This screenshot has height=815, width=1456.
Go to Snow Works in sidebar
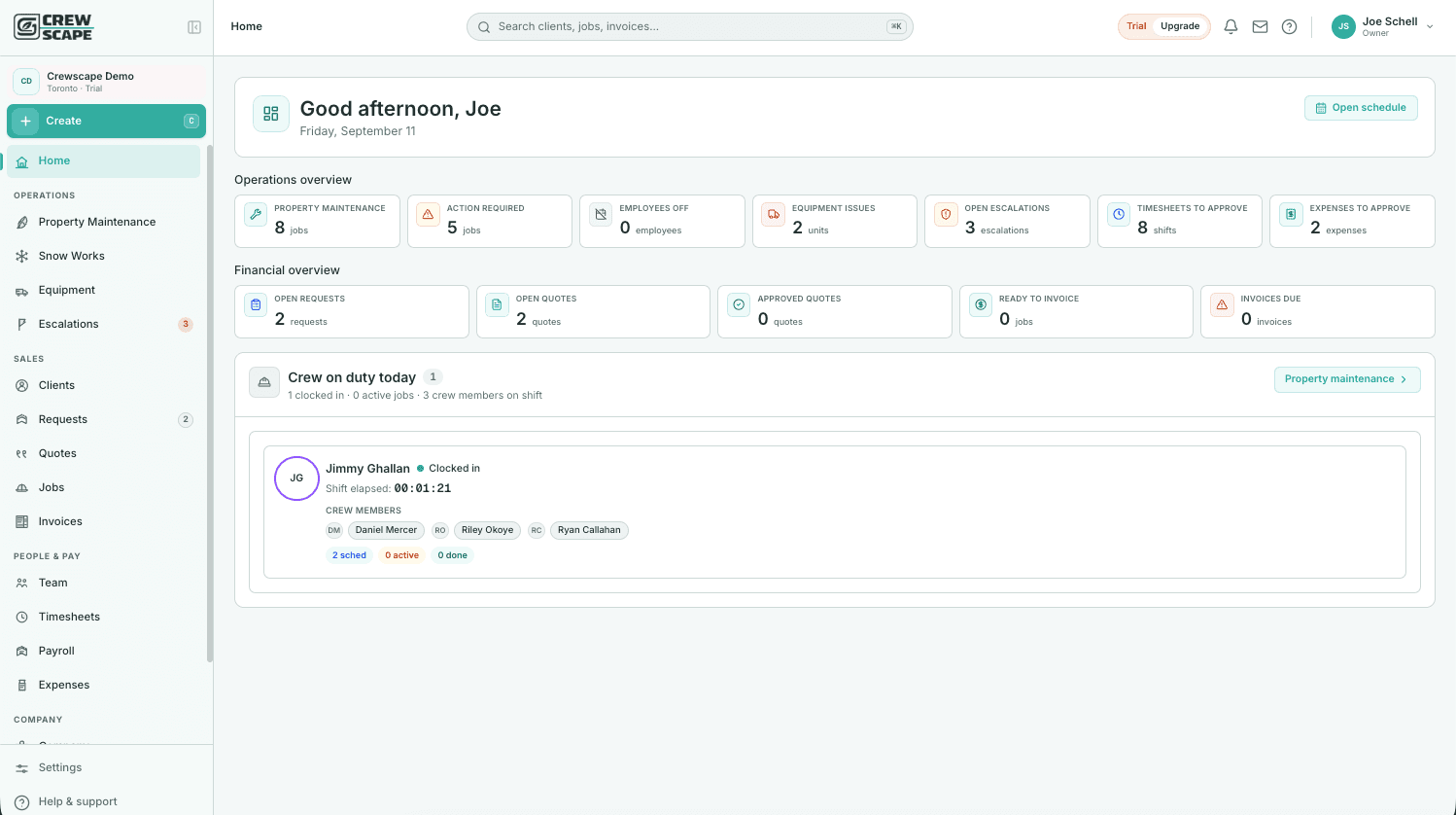103,256
